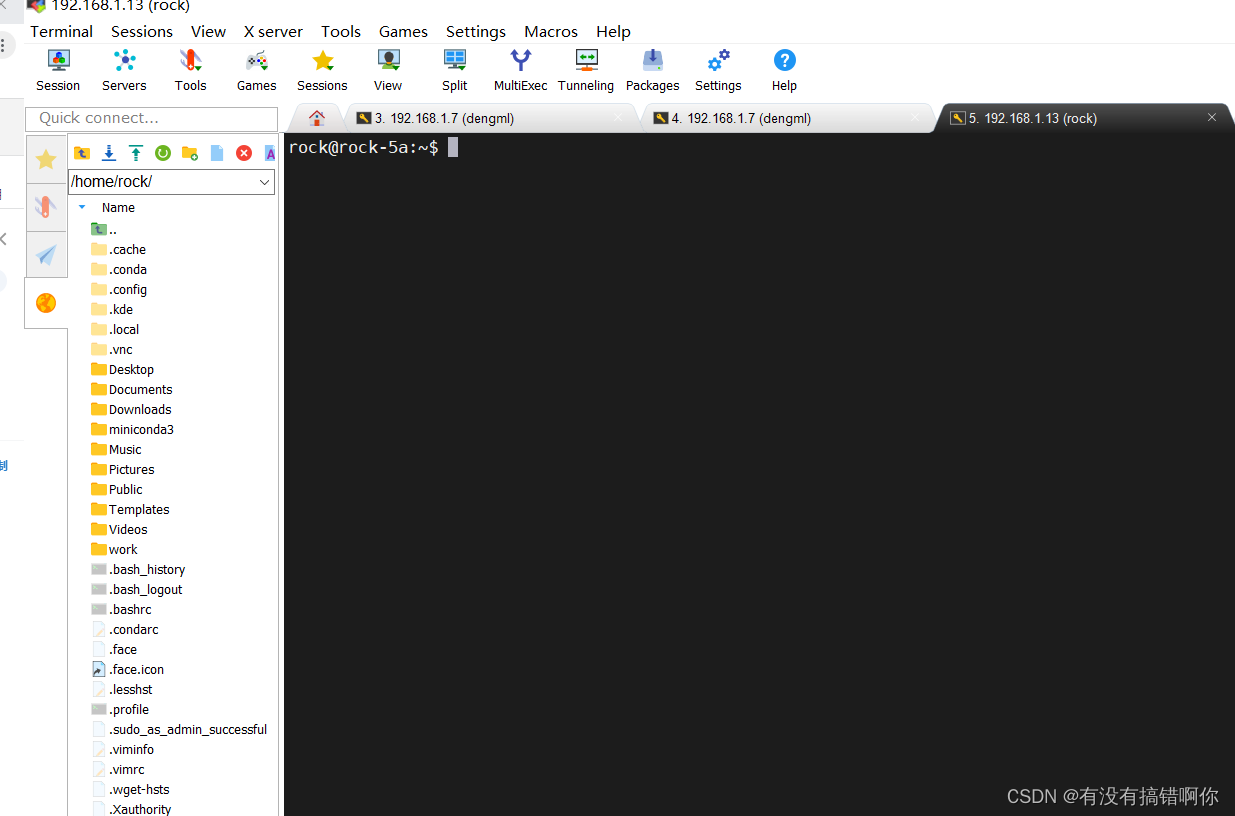The width and height of the screenshot is (1235, 816).
Task: Click the Name column header
Action: coord(118,207)
